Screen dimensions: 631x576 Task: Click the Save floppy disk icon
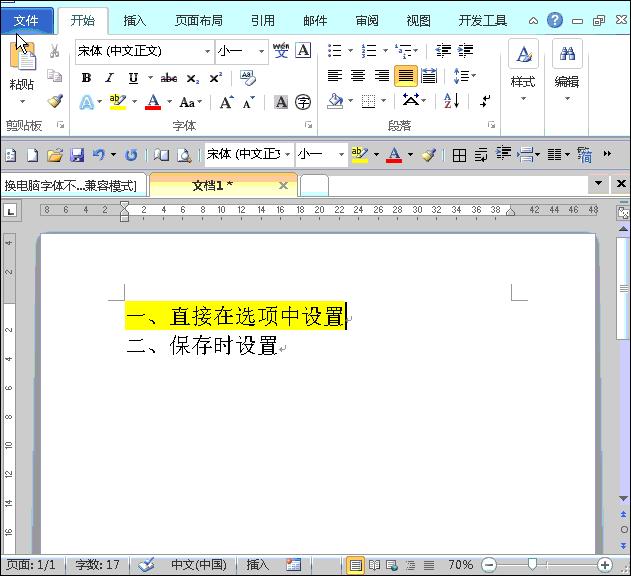point(77,155)
